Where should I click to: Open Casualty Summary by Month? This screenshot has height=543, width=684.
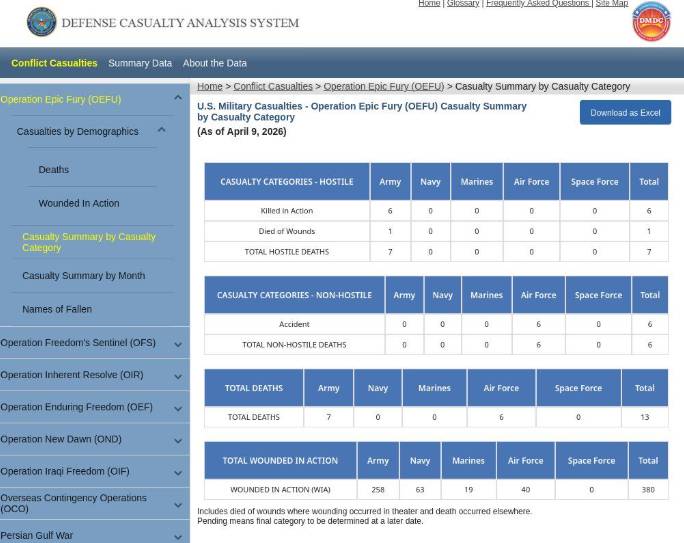pyautogui.click(x=84, y=276)
